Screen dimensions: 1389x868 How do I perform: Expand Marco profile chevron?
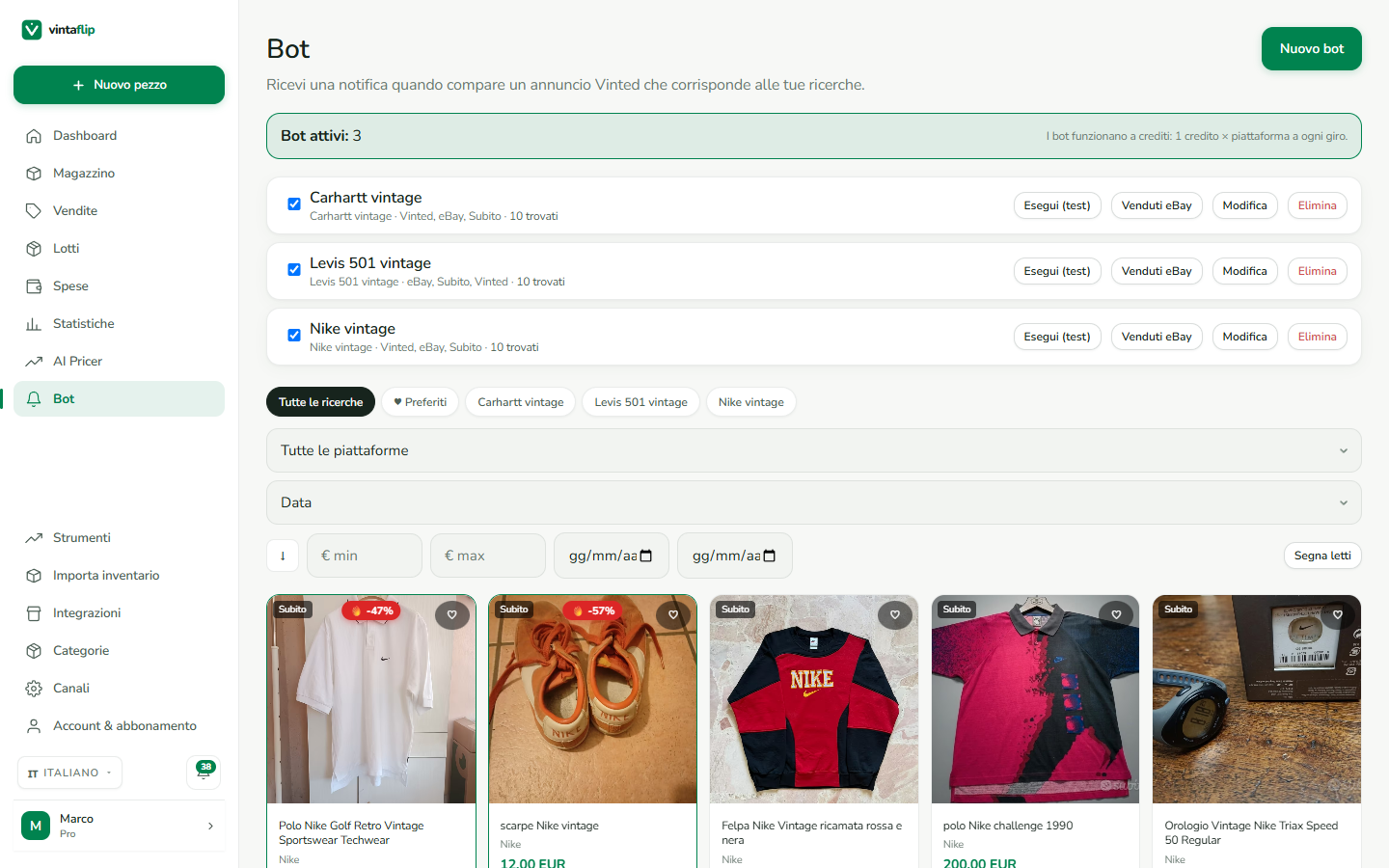pos(210,826)
